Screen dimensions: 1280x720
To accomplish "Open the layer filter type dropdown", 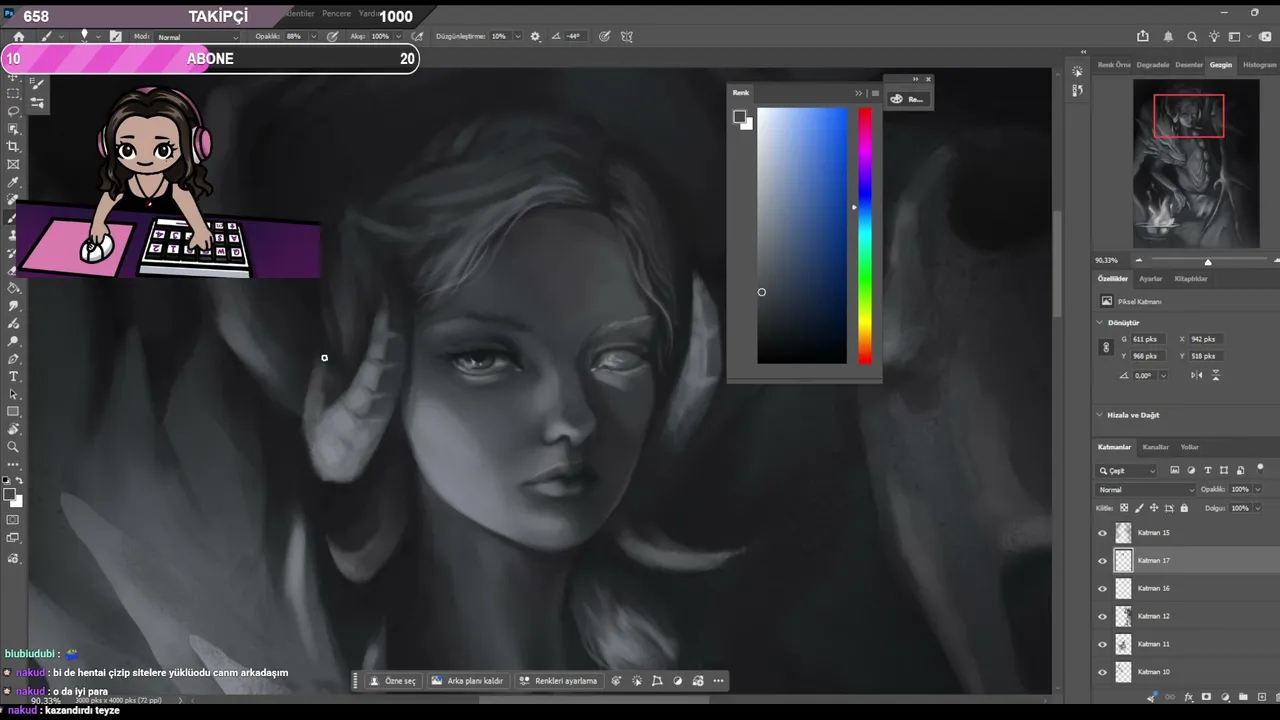I will 1127,471.
